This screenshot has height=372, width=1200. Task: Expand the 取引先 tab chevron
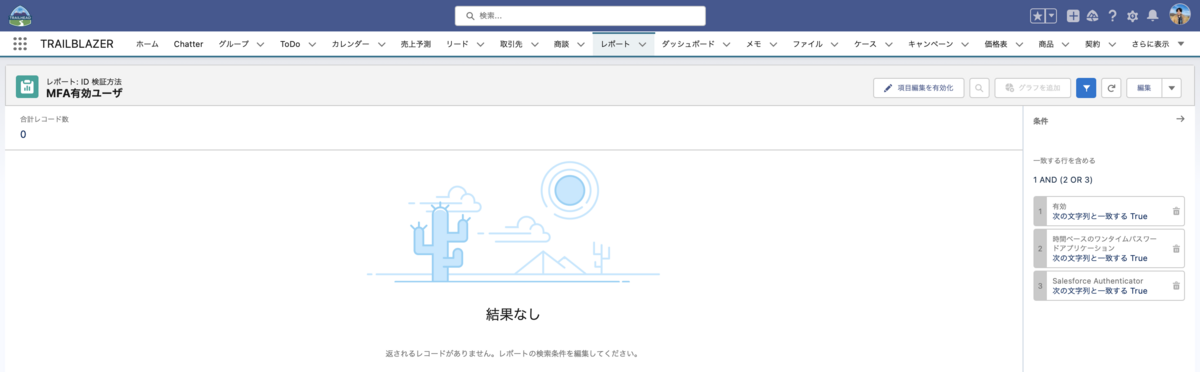pyautogui.click(x=534, y=45)
